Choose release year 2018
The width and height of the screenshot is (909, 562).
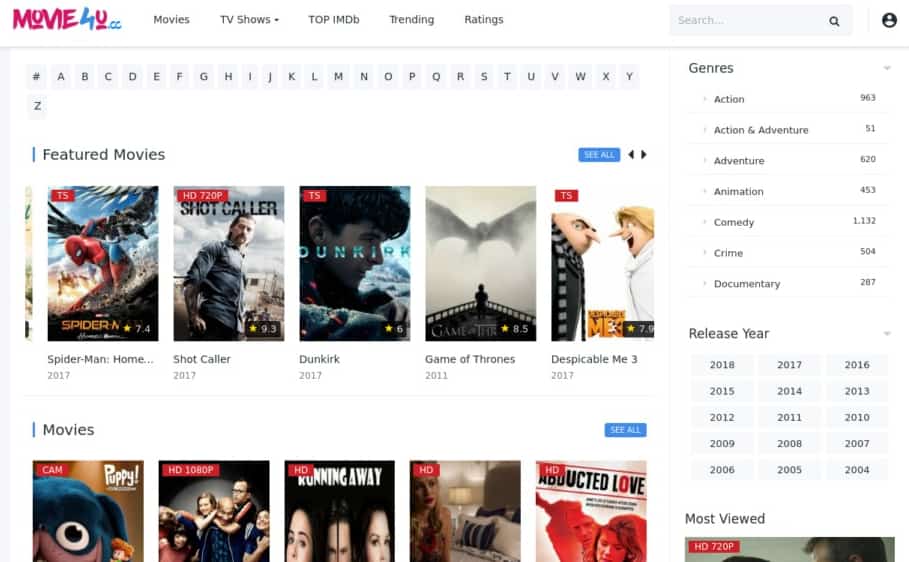click(x=722, y=365)
